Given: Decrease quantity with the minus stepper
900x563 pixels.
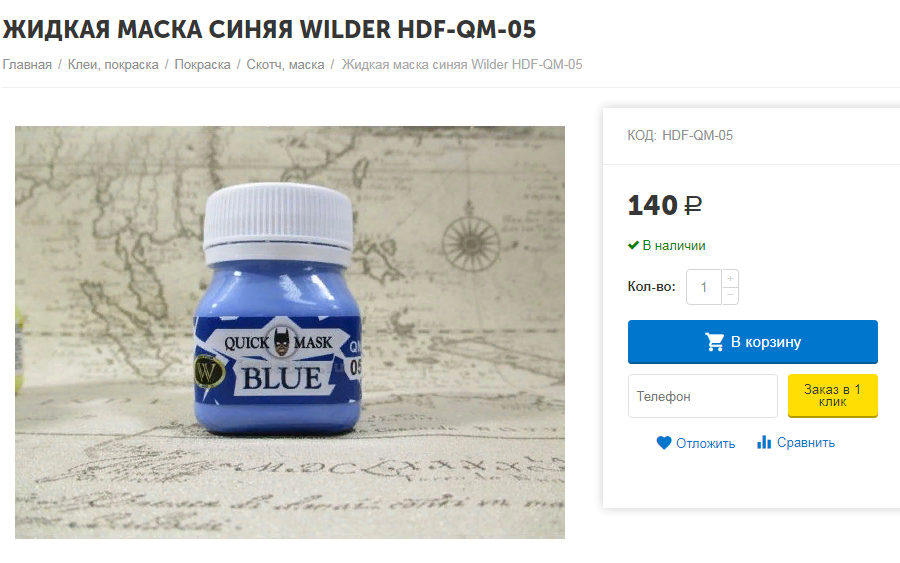Looking at the screenshot, I should click(730, 296).
